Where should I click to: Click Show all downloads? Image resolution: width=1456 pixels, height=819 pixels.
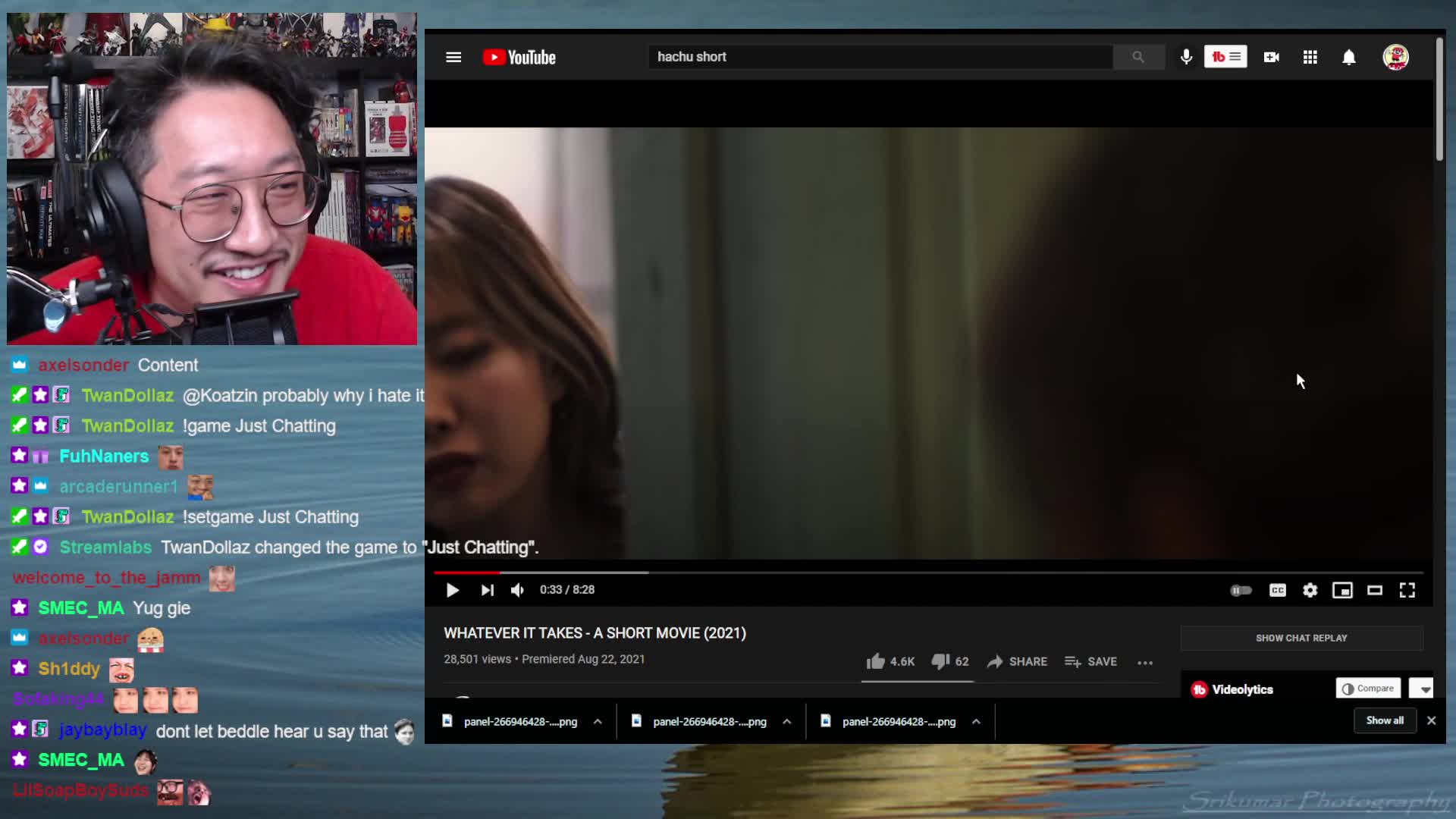click(x=1385, y=720)
